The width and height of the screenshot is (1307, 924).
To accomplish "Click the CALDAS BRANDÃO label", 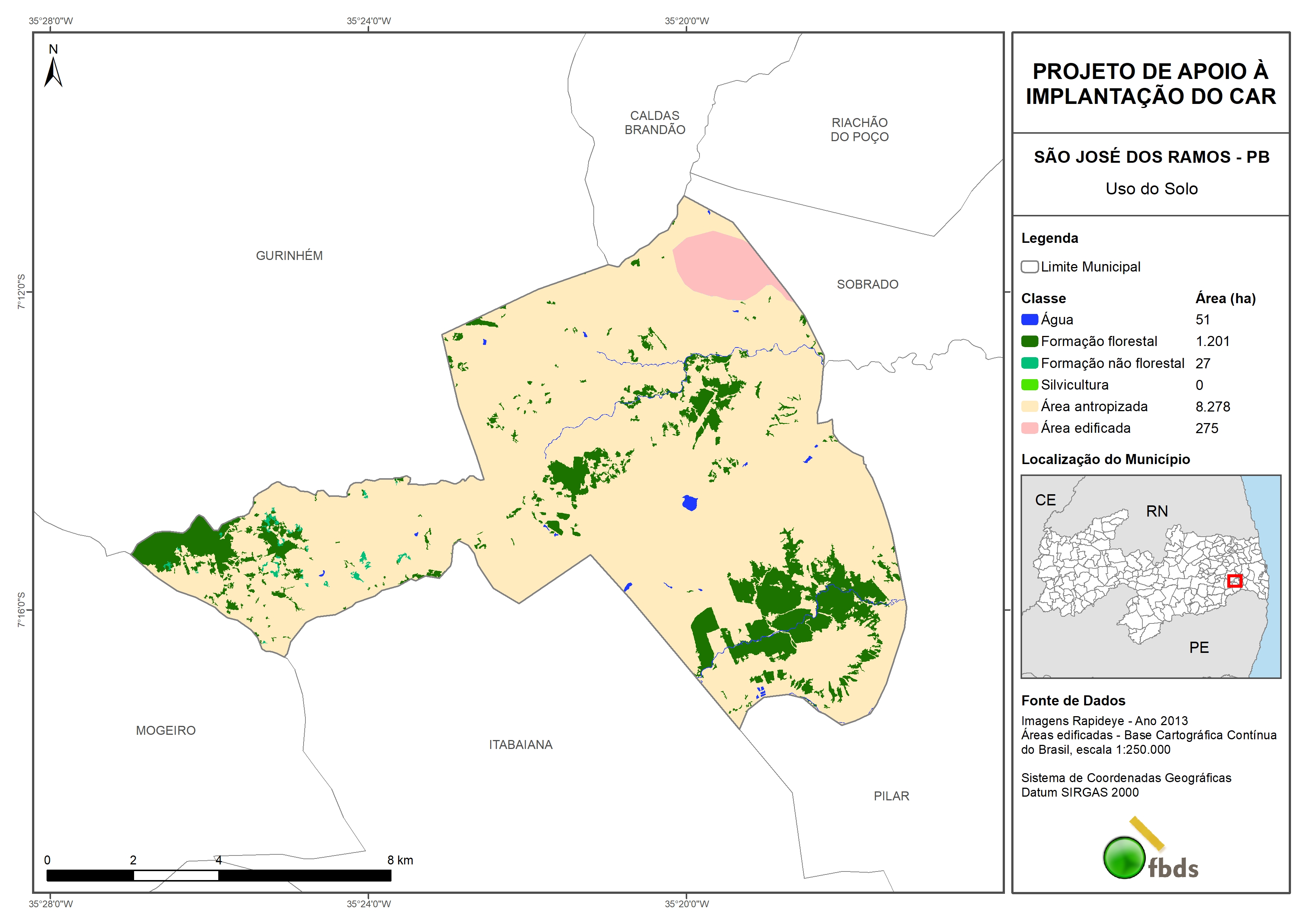I will click(655, 123).
